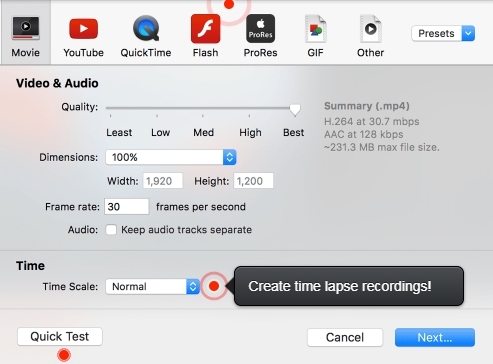Click the frames per second label
This screenshot has width=493, height=364.
[x=201, y=207]
